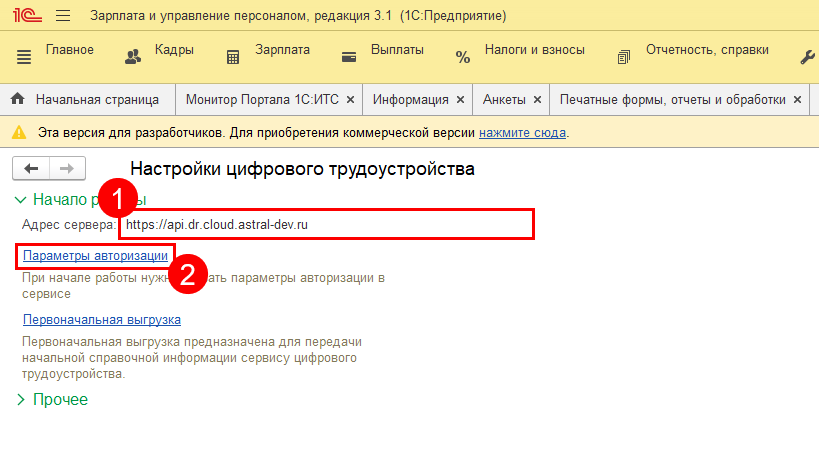819x462 pixels.
Task: Click the Выплаты wallet icon
Action: click(349, 57)
